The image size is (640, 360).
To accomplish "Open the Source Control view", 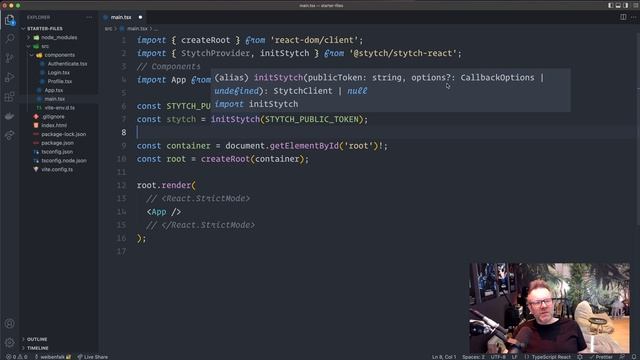I will (x=10, y=58).
